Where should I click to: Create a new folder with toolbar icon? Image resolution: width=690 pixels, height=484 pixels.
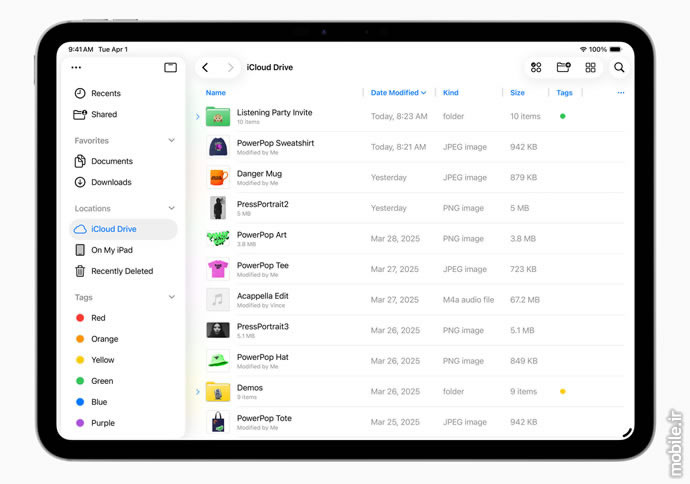tap(563, 67)
